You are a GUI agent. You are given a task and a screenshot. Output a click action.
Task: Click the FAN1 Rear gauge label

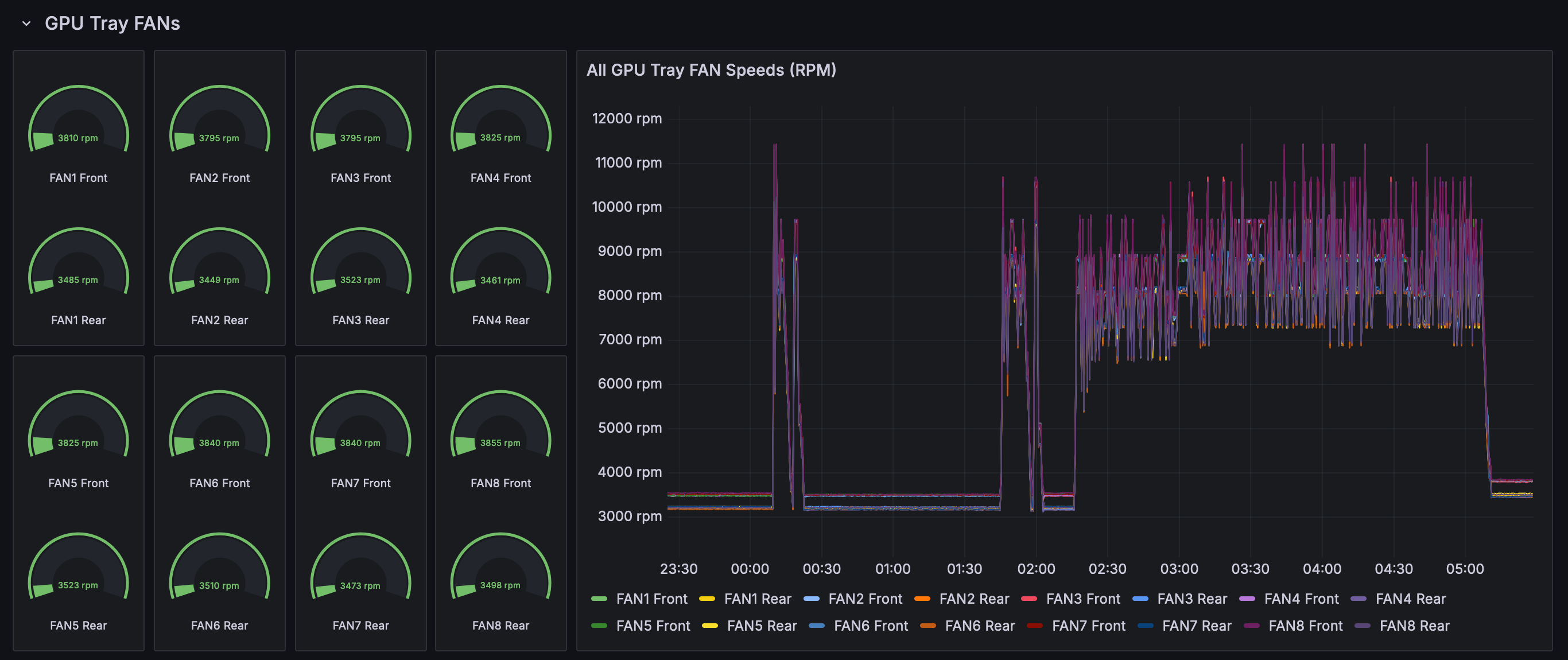tap(79, 320)
